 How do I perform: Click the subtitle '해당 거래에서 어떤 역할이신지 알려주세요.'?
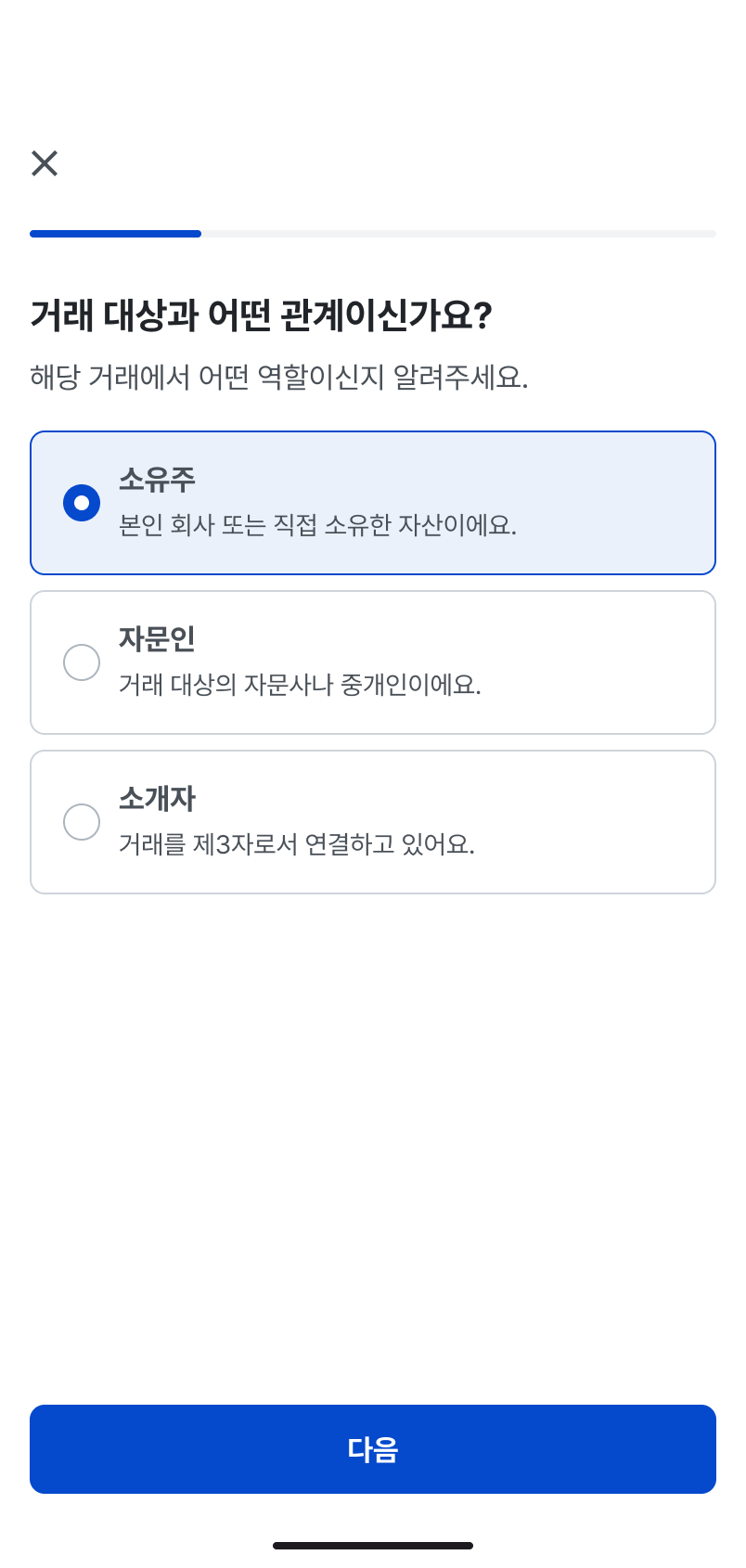278,378
